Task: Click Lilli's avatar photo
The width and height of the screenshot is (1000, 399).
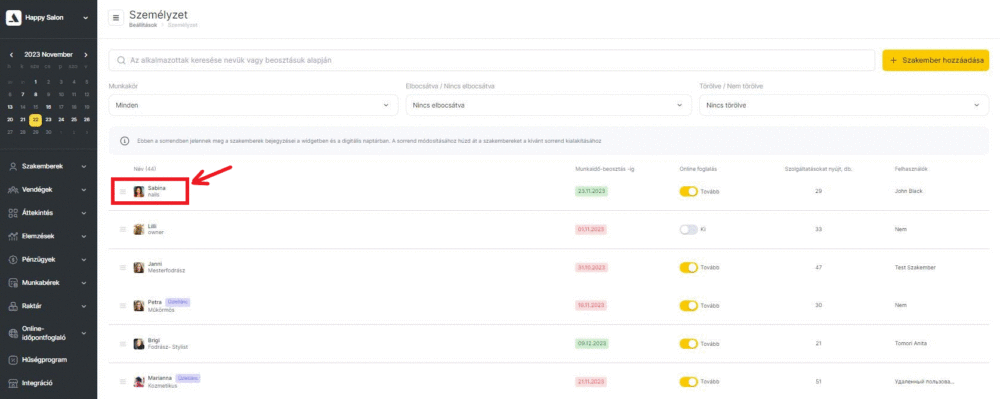Action: (138, 229)
